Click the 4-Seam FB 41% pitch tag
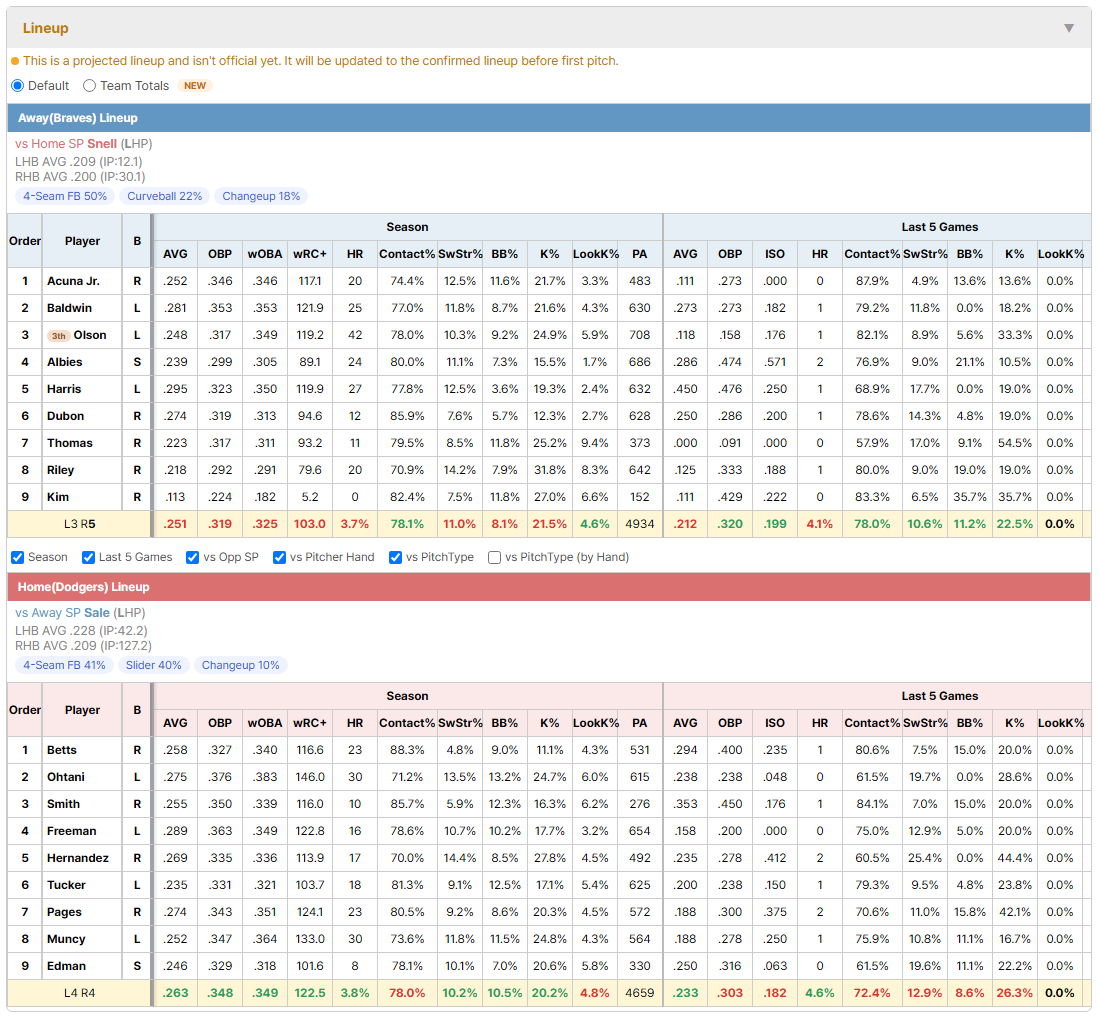The image size is (1098, 1018). tap(64, 665)
